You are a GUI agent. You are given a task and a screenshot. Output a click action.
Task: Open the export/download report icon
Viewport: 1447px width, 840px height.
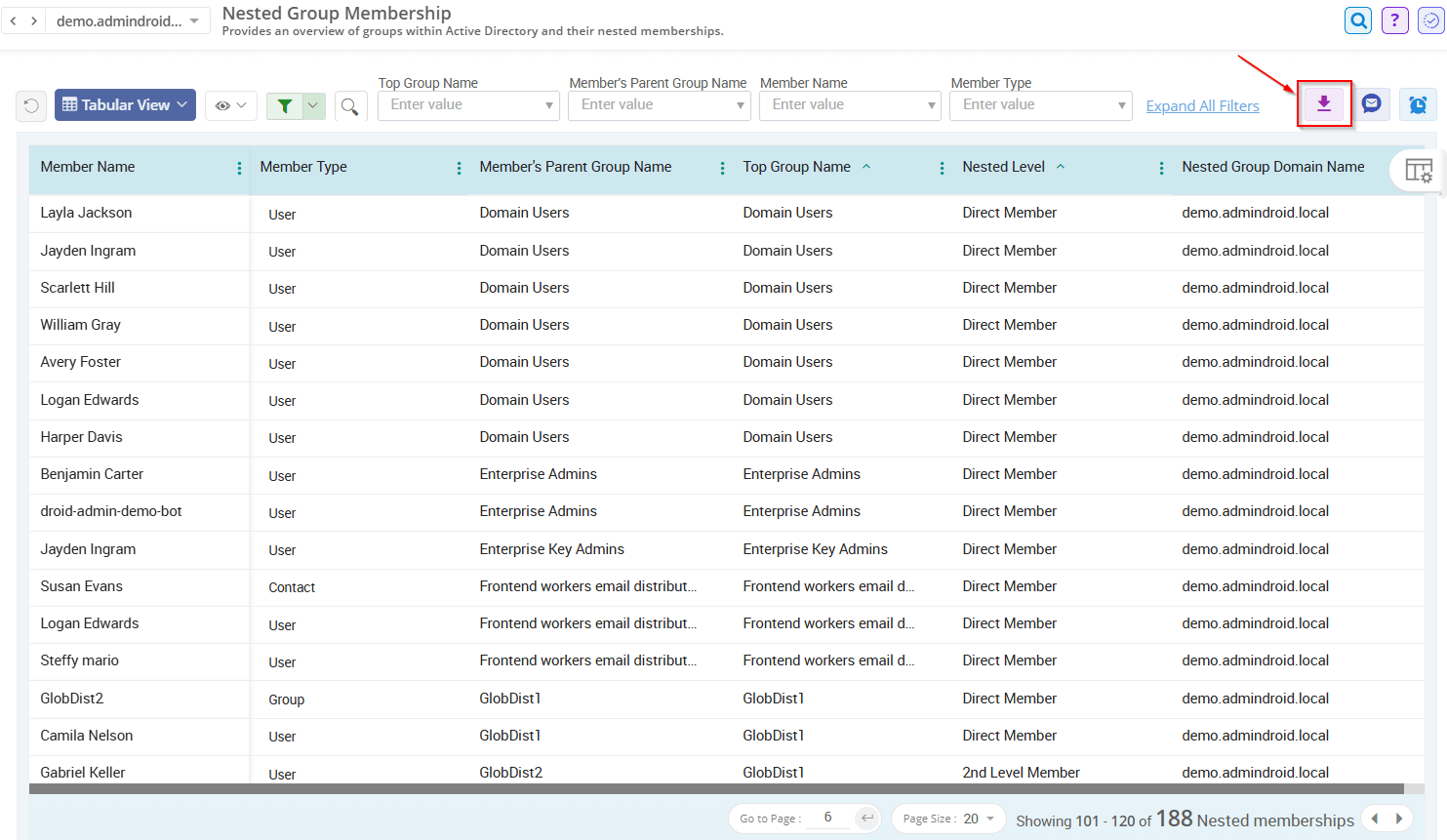click(x=1324, y=104)
